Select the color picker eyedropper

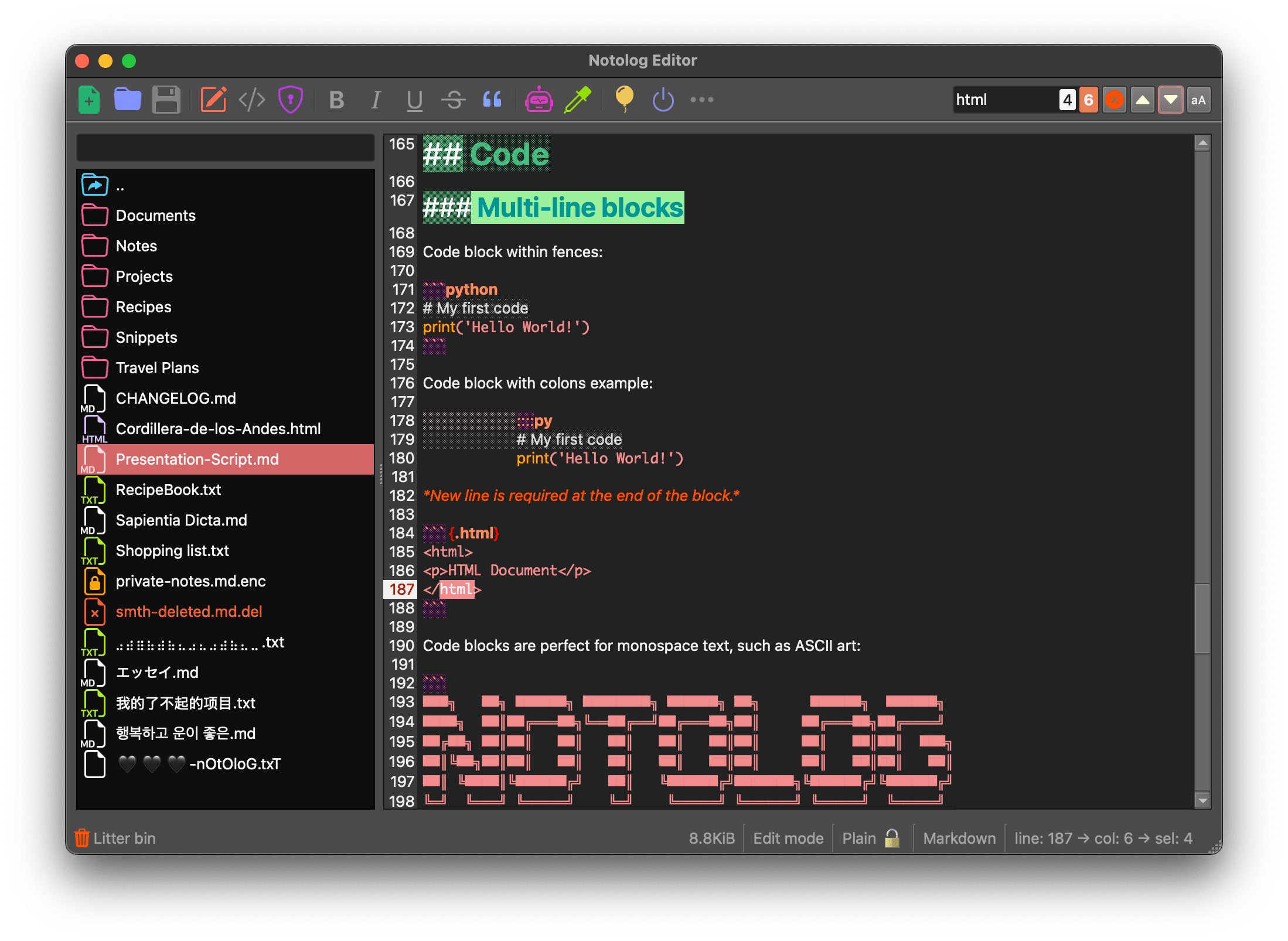tap(578, 99)
